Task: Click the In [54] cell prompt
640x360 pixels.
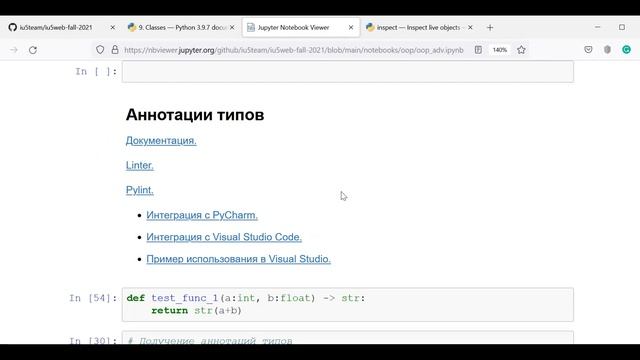Action: 93,298
